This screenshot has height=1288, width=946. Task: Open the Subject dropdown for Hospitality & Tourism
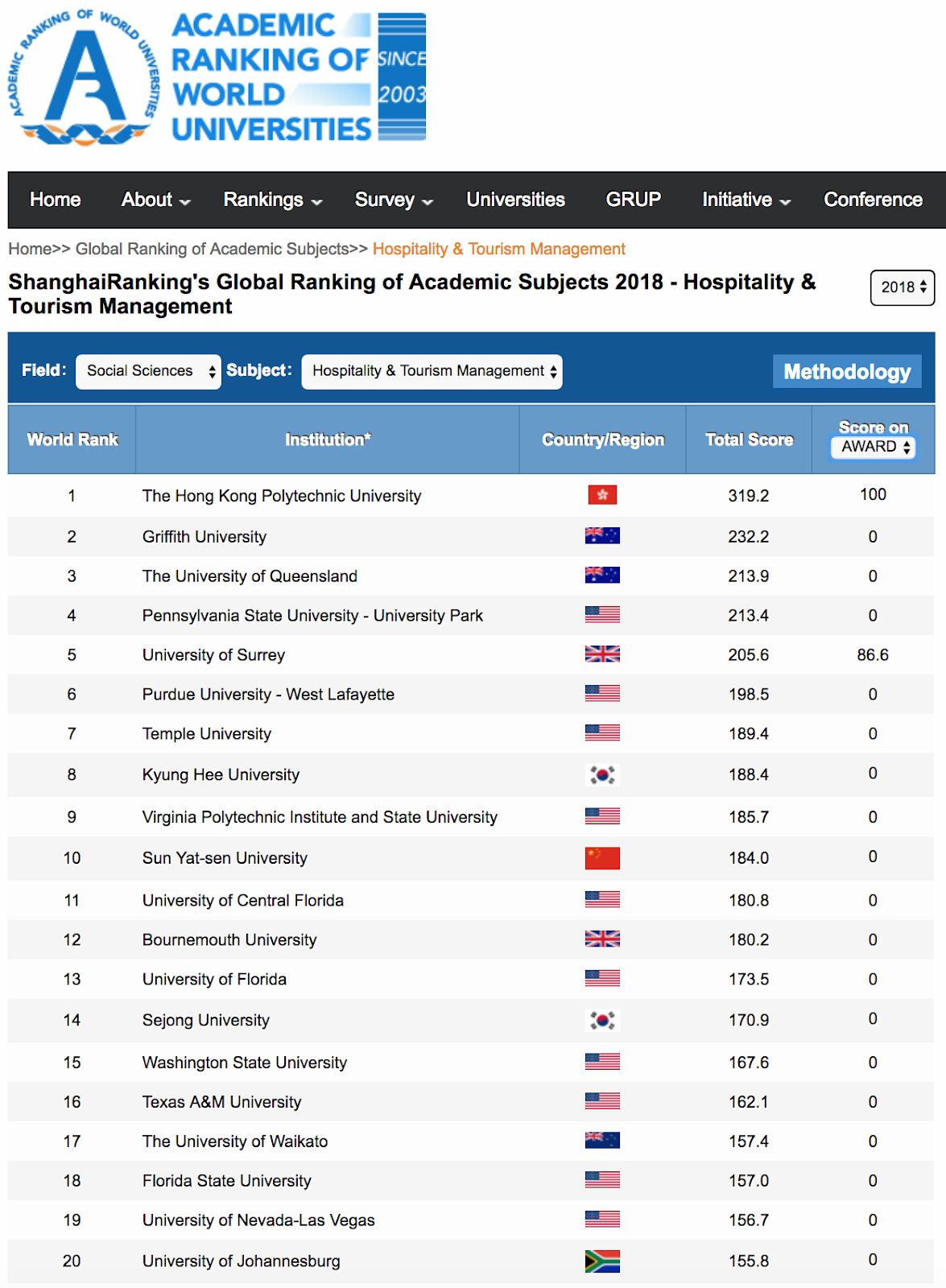coord(432,371)
